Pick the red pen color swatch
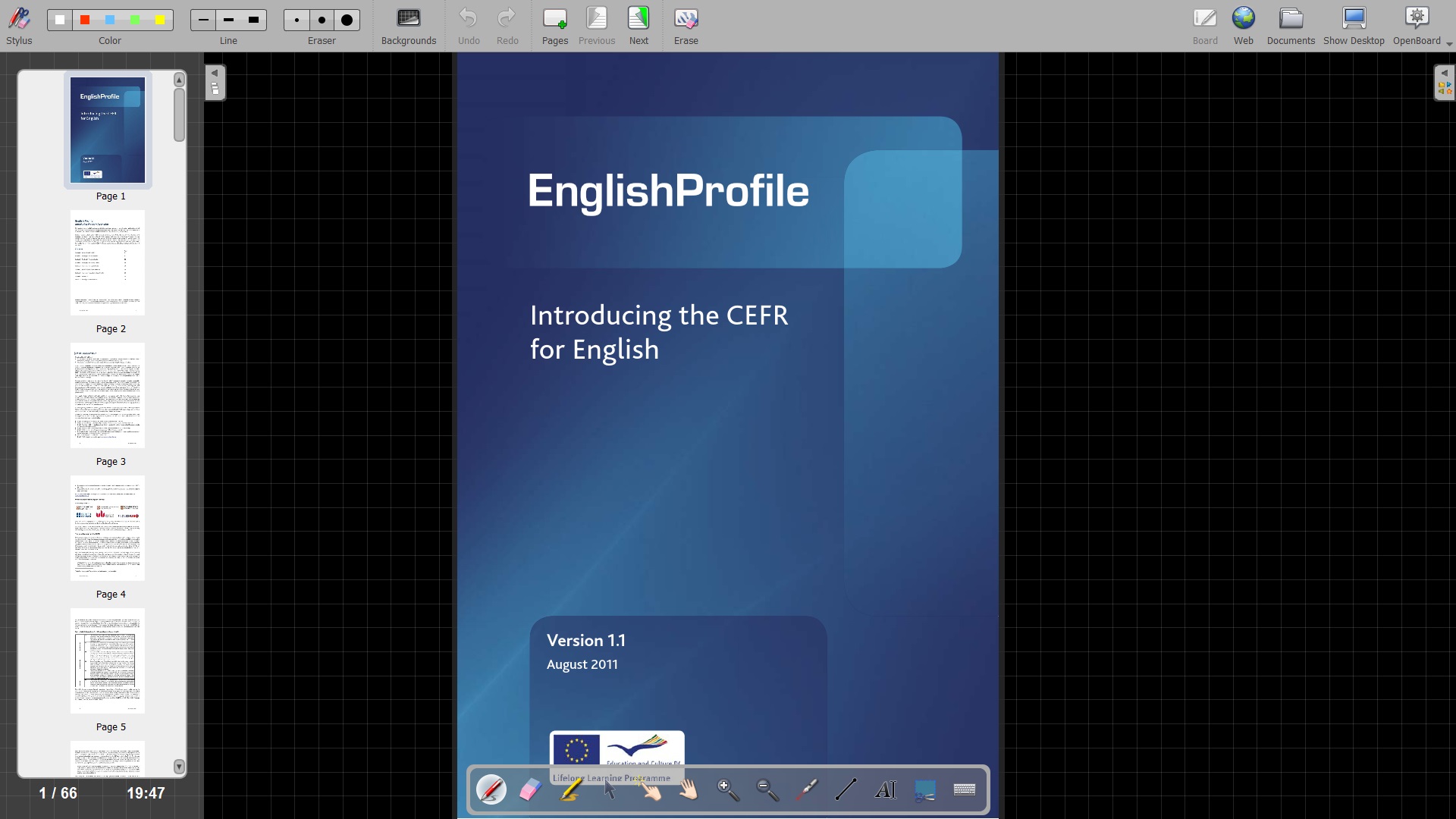Image resolution: width=1456 pixels, height=819 pixels. pos(86,20)
